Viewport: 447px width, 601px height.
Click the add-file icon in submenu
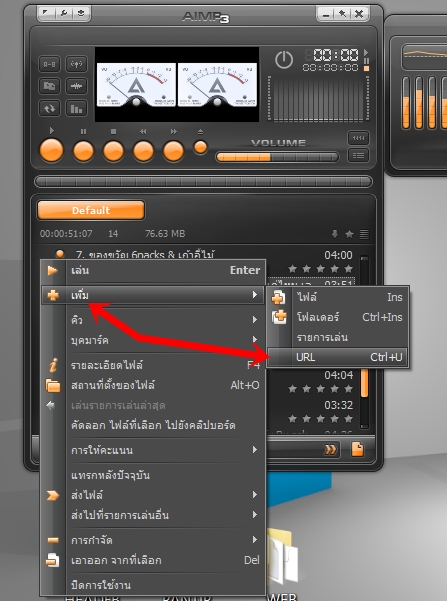tap(279, 297)
